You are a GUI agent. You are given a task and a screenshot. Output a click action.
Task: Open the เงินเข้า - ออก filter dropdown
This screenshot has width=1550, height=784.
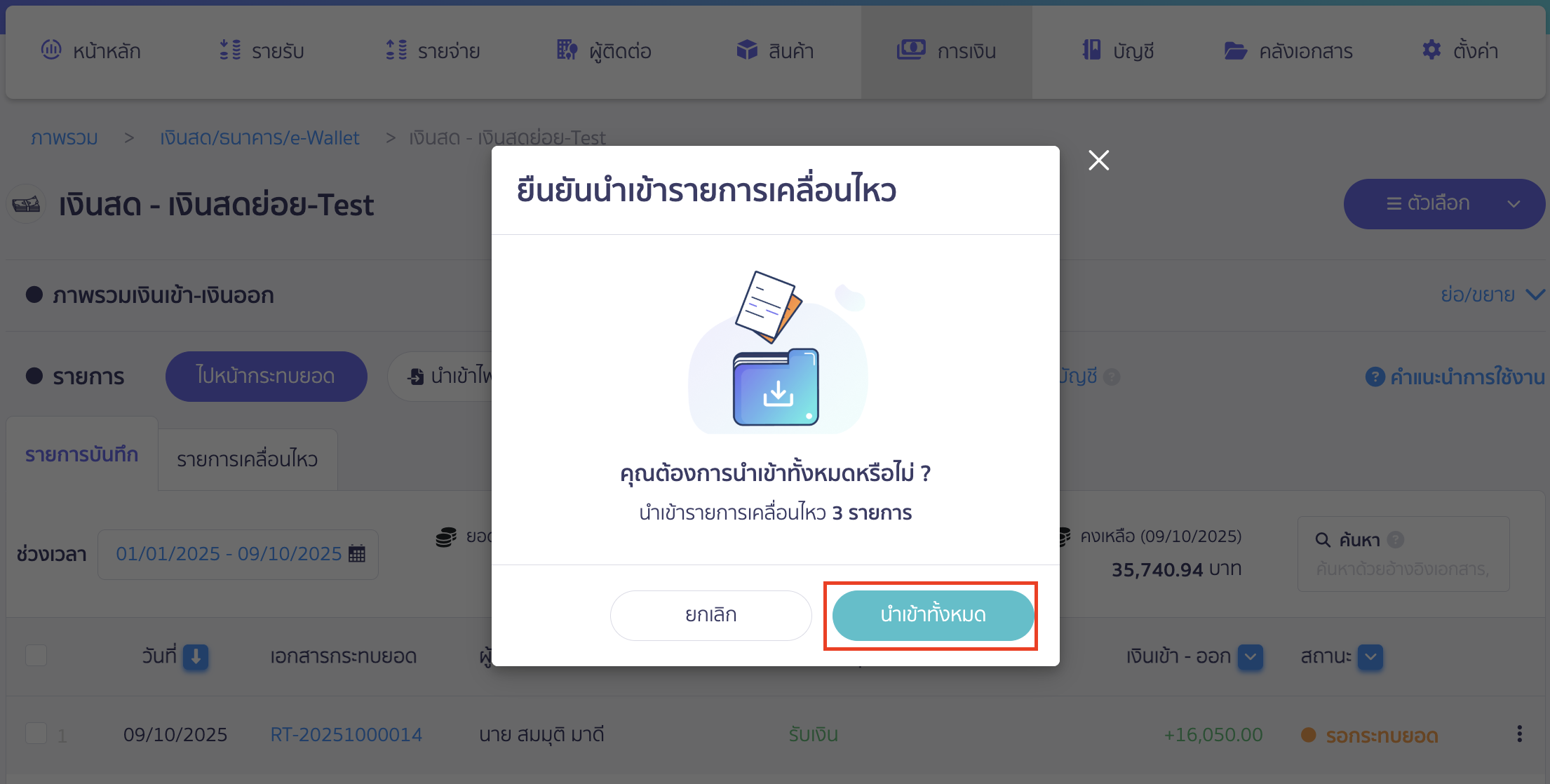pyautogui.click(x=1251, y=657)
